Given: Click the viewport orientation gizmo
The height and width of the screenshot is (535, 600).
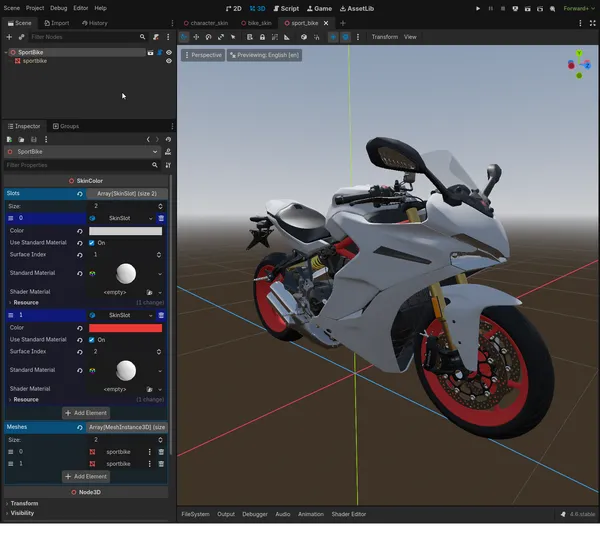Looking at the screenshot, I should click(x=579, y=64).
